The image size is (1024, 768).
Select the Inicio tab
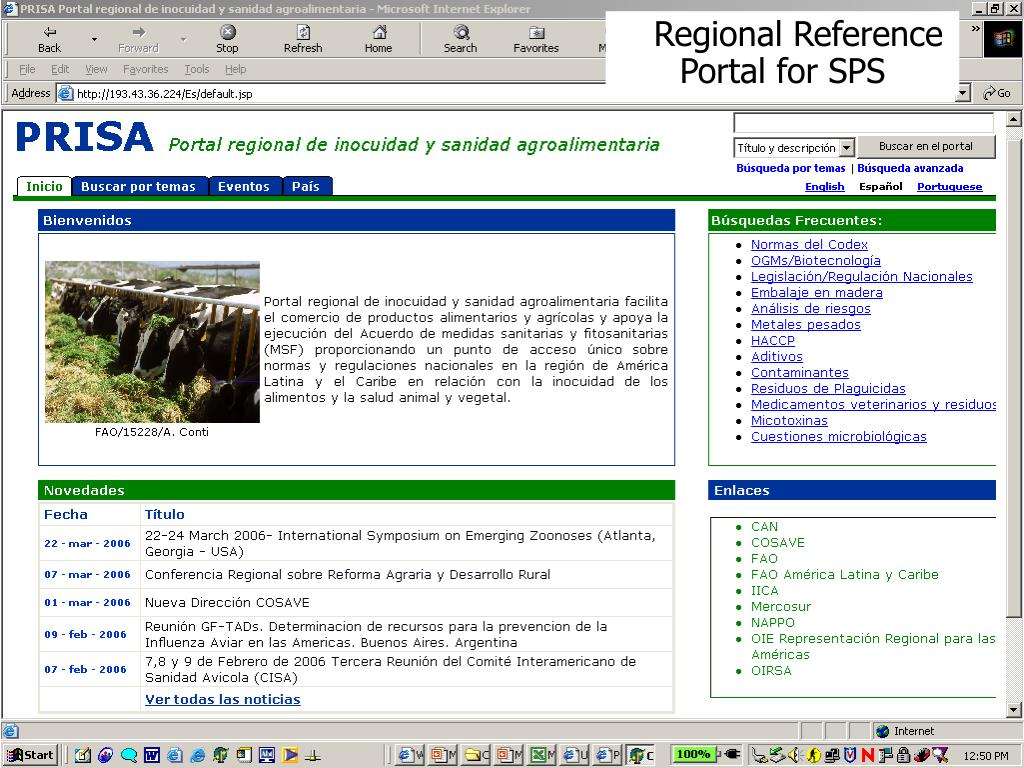[44, 186]
